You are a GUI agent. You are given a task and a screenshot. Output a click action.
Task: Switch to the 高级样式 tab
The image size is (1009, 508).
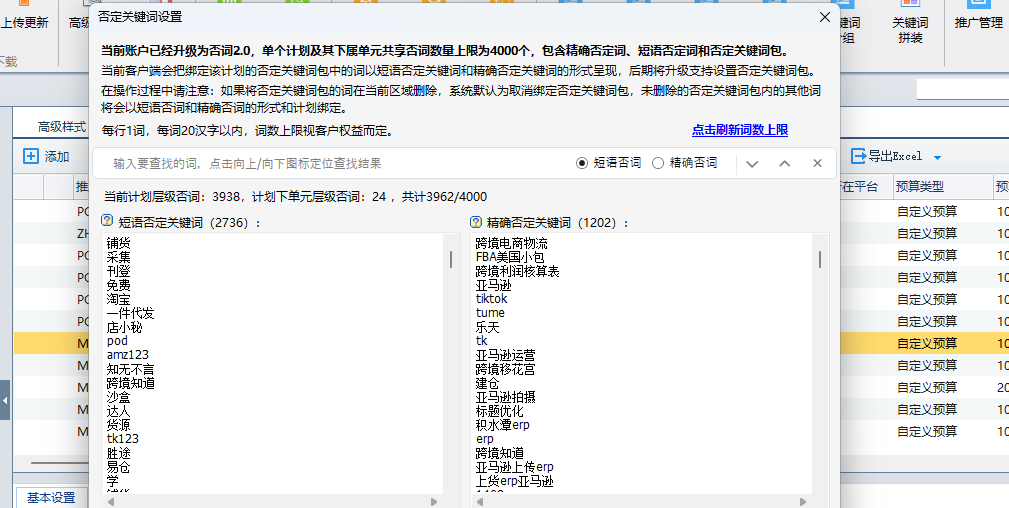click(x=62, y=127)
